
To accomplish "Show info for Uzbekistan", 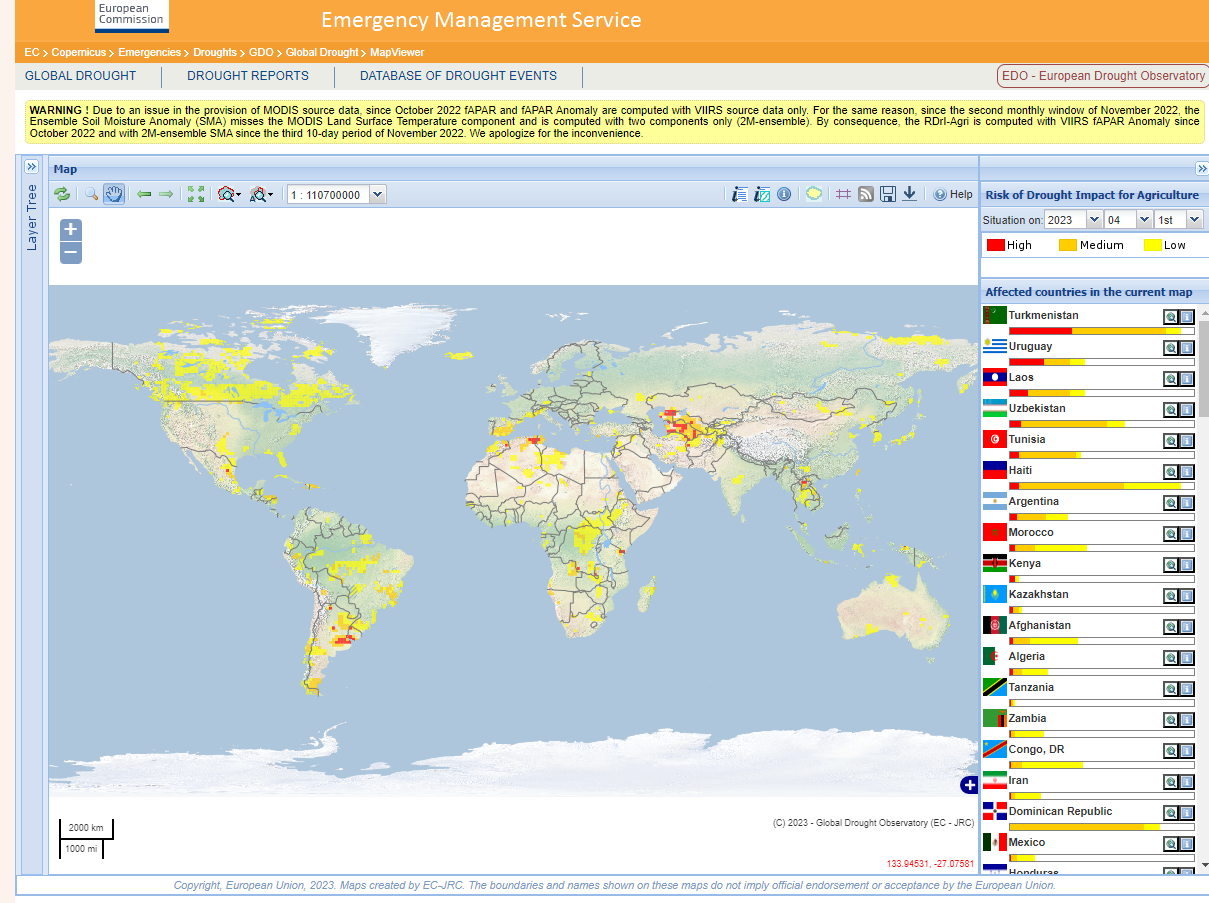I will [1186, 410].
